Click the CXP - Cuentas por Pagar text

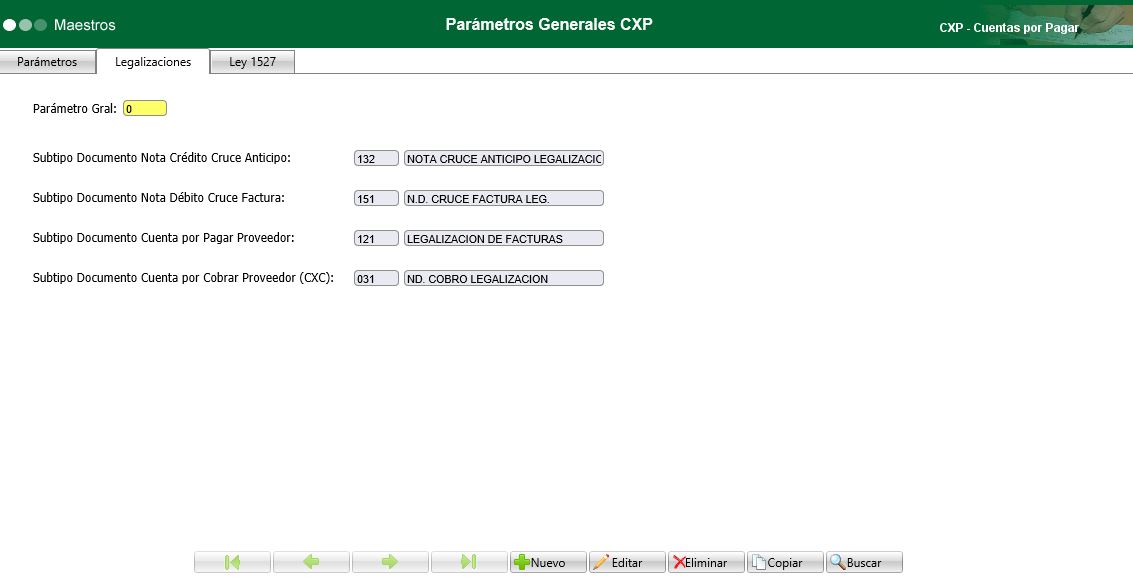(x=1009, y=27)
